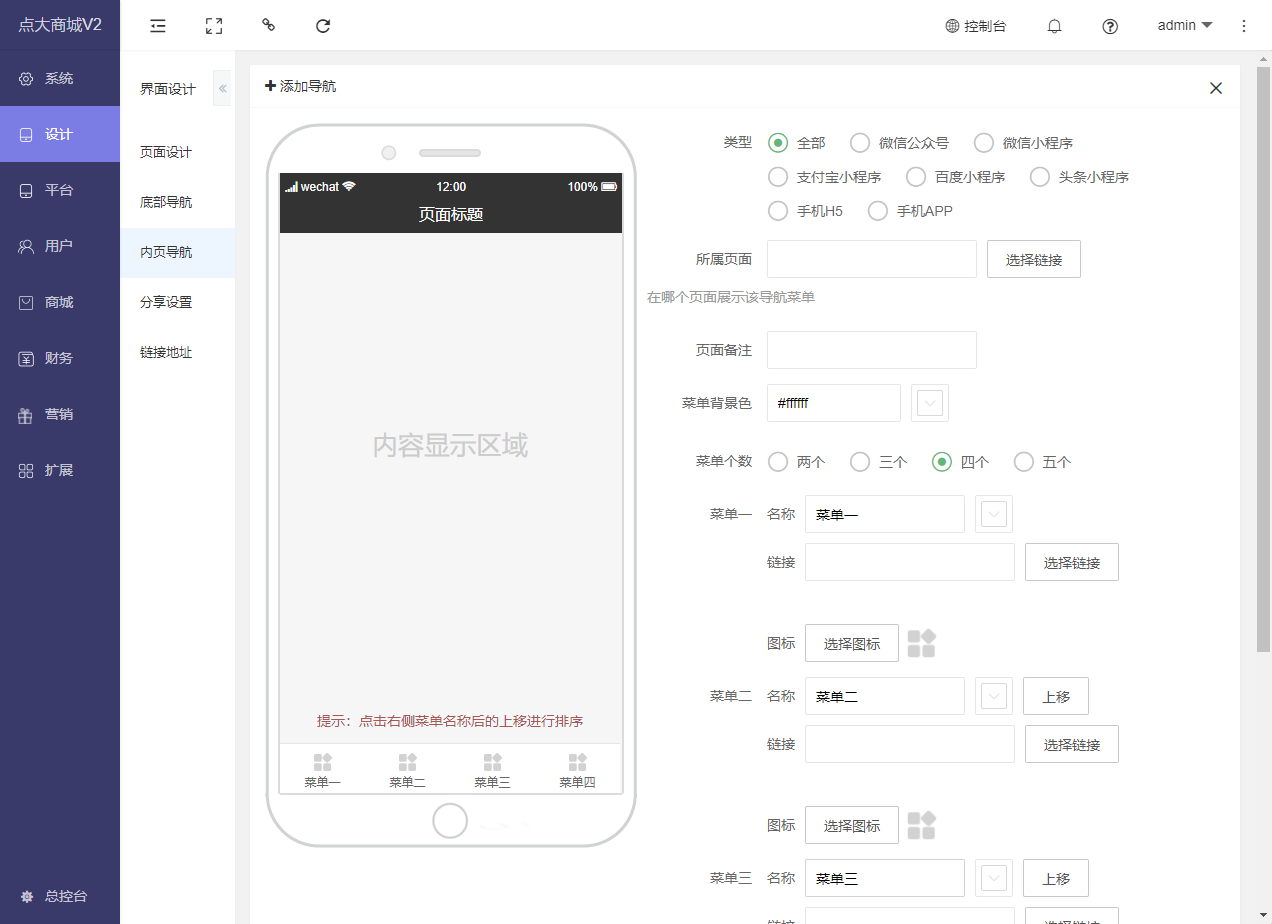Open the 底部导航 submenu item
The image size is (1272, 924).
pyautogui.click(x=166, y=202)
